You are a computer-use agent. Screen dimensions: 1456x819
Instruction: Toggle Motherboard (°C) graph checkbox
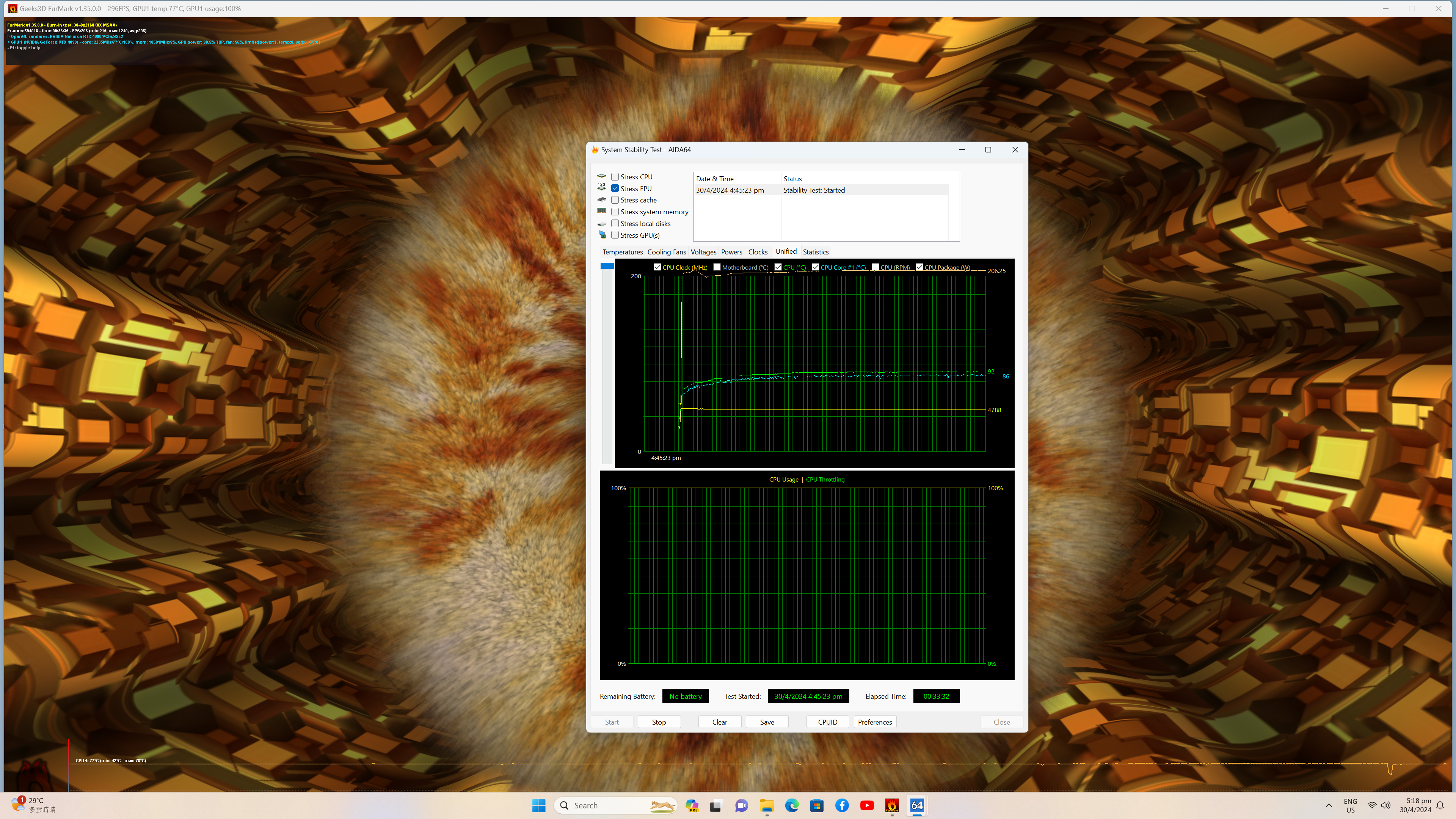[717, 267]
